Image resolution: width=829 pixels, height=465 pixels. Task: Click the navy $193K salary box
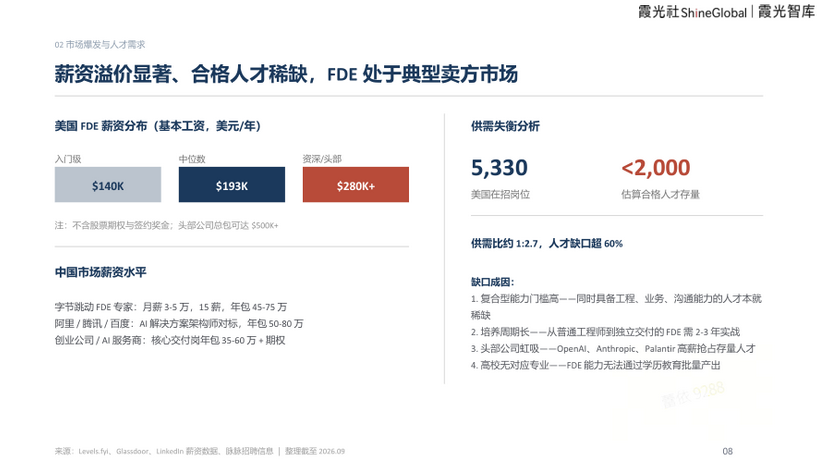(x=232, y=184)
